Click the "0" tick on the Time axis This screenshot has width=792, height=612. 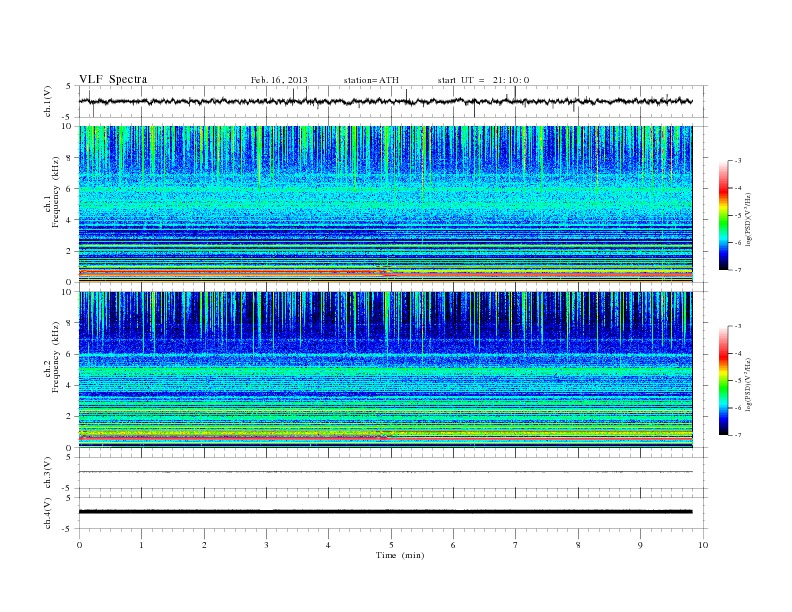pos(79,545)
